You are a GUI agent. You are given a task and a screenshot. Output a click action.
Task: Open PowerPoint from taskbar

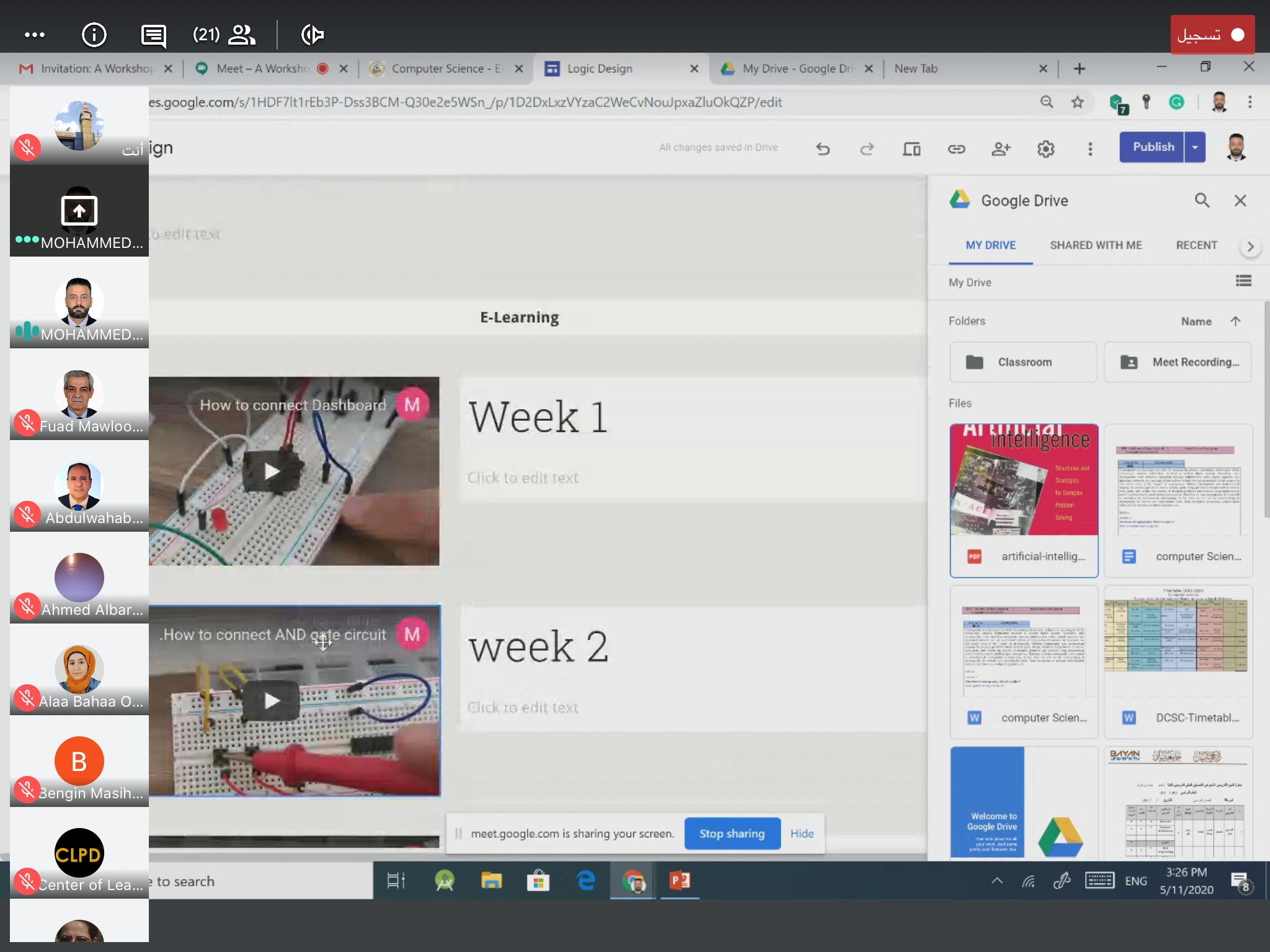pyautogui.click(x=680, y=881)
